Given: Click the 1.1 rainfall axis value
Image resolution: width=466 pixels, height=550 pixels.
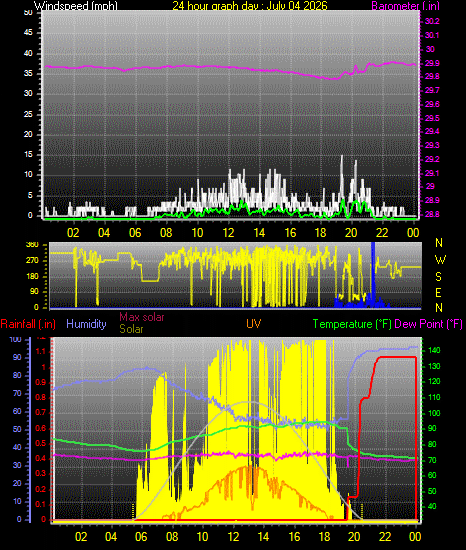Looking at the screenshot, I should tap(41, 351).
